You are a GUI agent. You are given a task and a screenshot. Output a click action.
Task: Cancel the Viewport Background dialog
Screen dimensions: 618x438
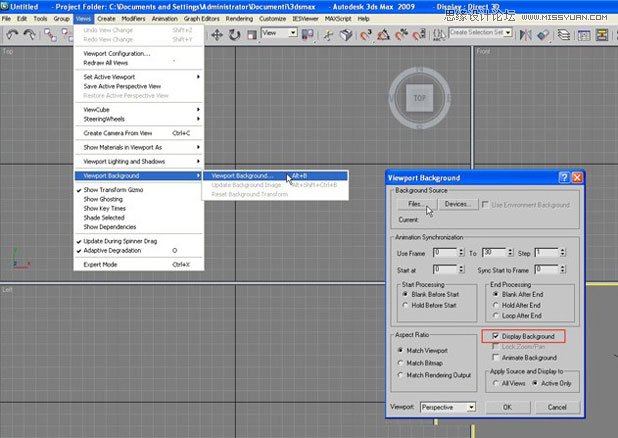click(x=557, y=407)
